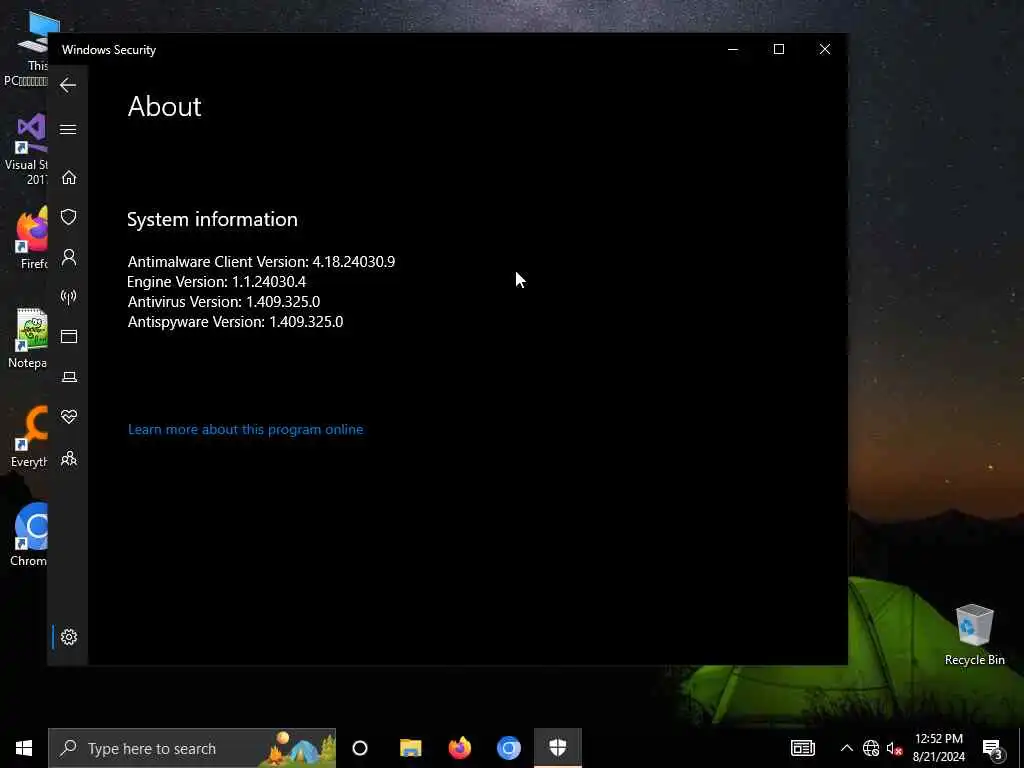Click the Antivirus Version line
This screenshot has width=1024, height=768.
coord(223,302)
